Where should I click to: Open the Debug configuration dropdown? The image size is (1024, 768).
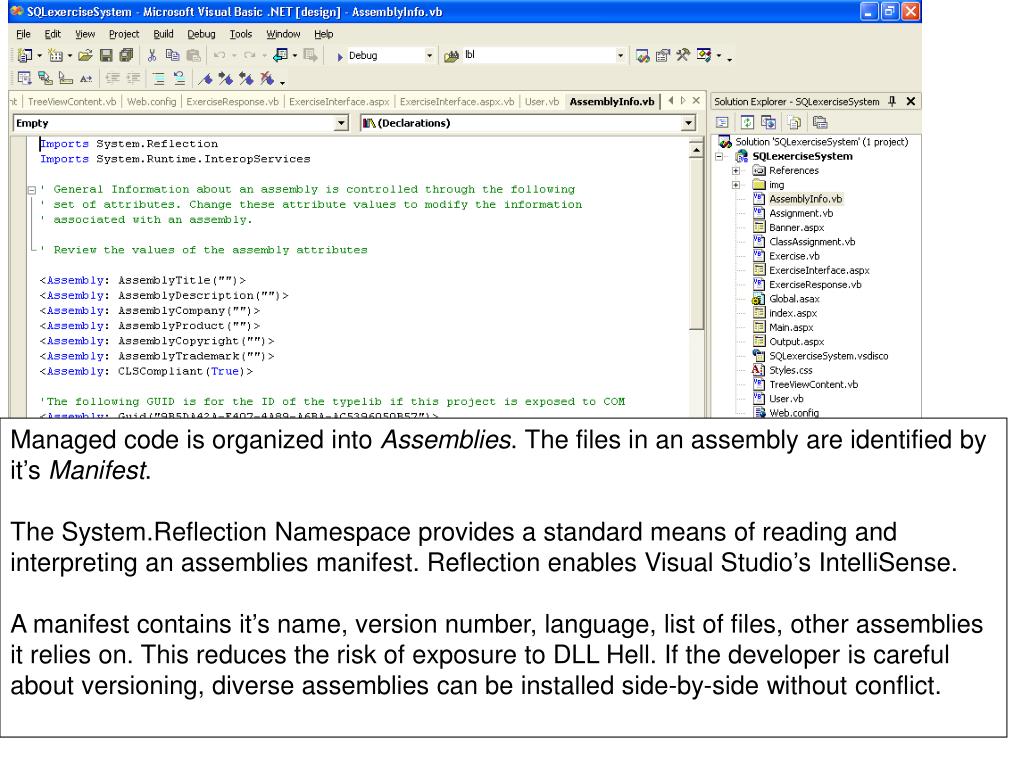point(429,56)
